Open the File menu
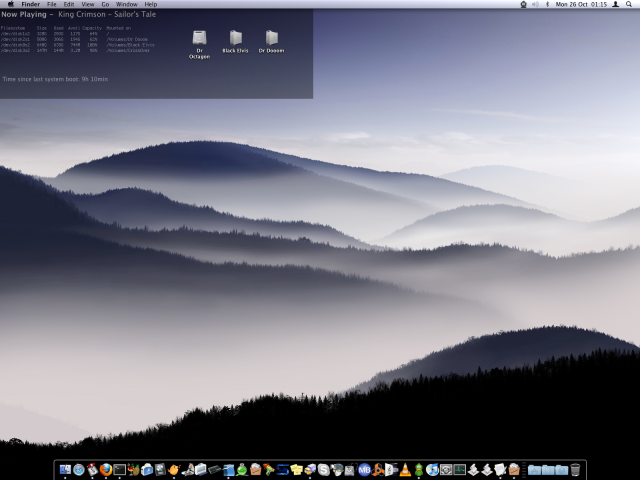The image size is (640, 480). point(51,4)
